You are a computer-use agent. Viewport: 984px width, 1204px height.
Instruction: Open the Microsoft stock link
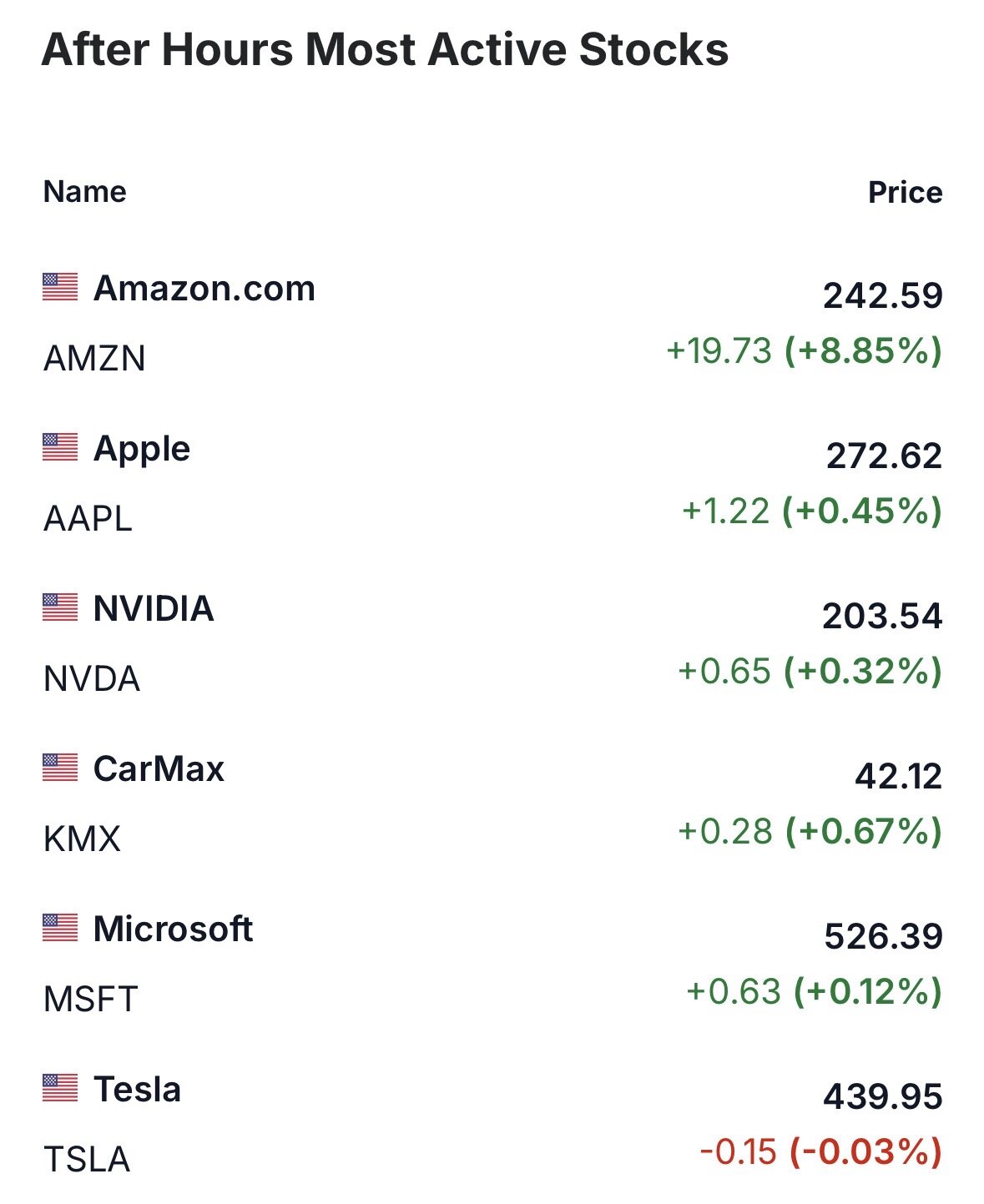click(173, 929)
